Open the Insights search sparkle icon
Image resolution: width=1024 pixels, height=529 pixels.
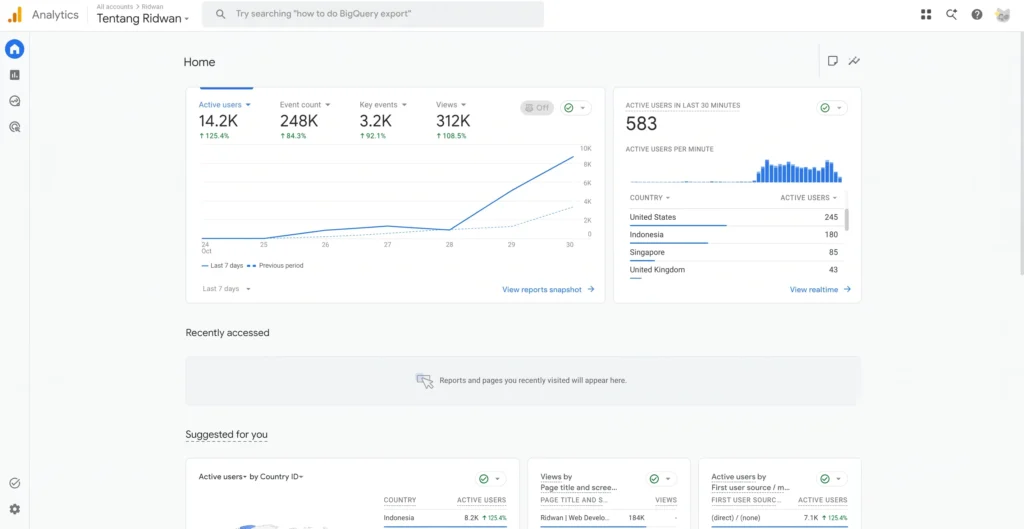coord(952,14)
